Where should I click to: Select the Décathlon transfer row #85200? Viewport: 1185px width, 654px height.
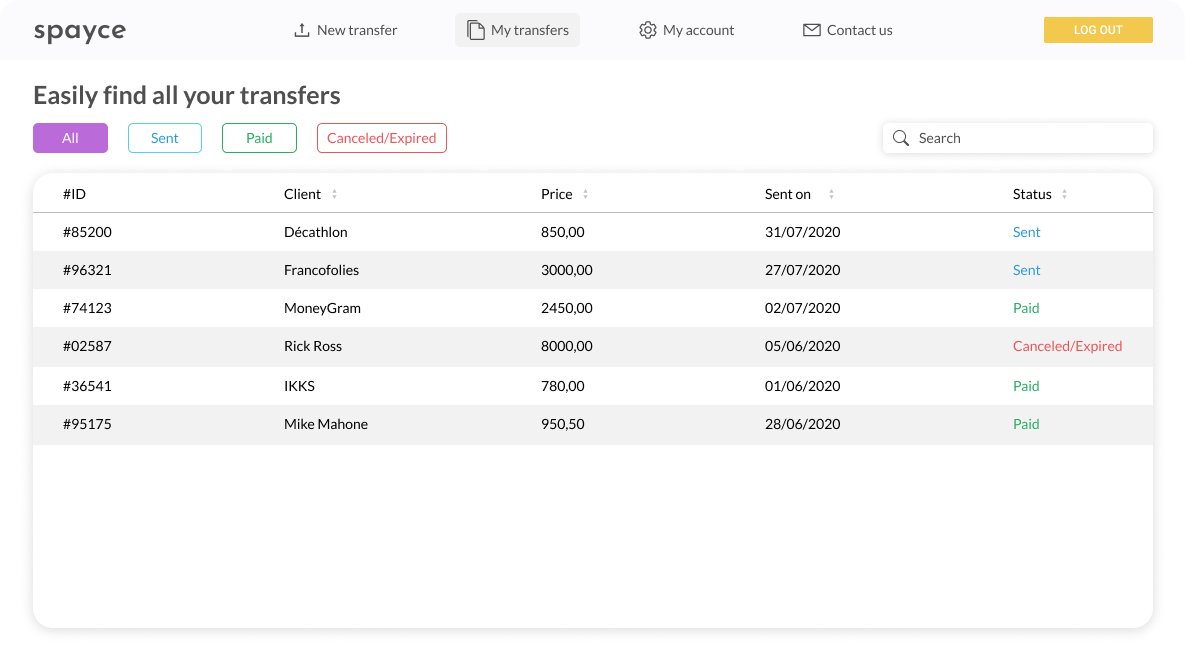(593, 232)
